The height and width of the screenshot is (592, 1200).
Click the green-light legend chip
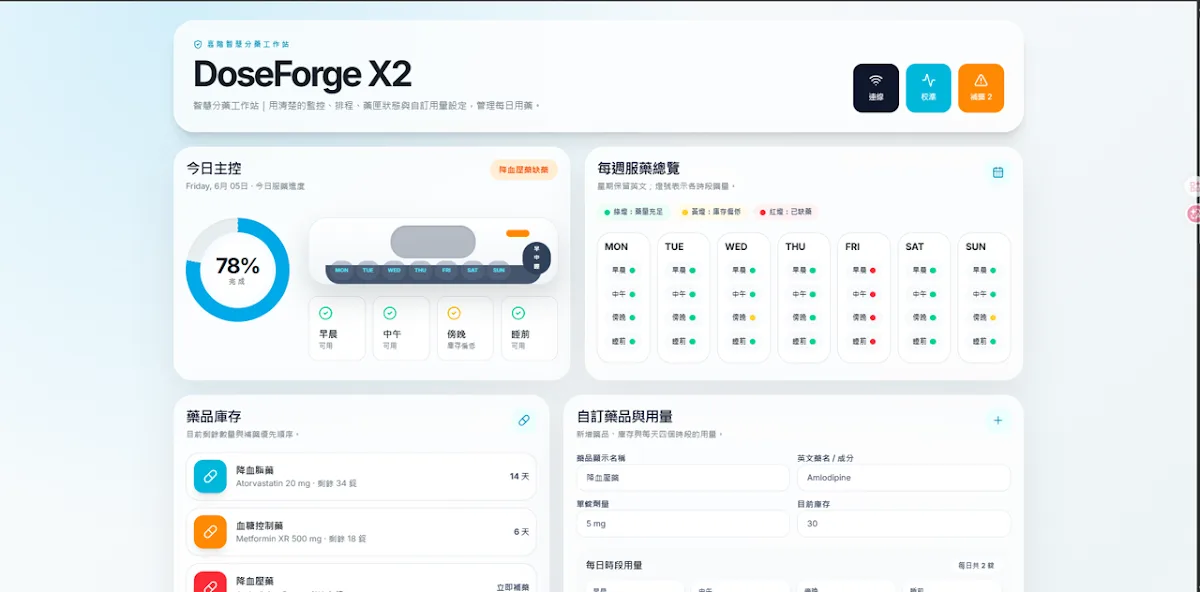pos(635,212)
